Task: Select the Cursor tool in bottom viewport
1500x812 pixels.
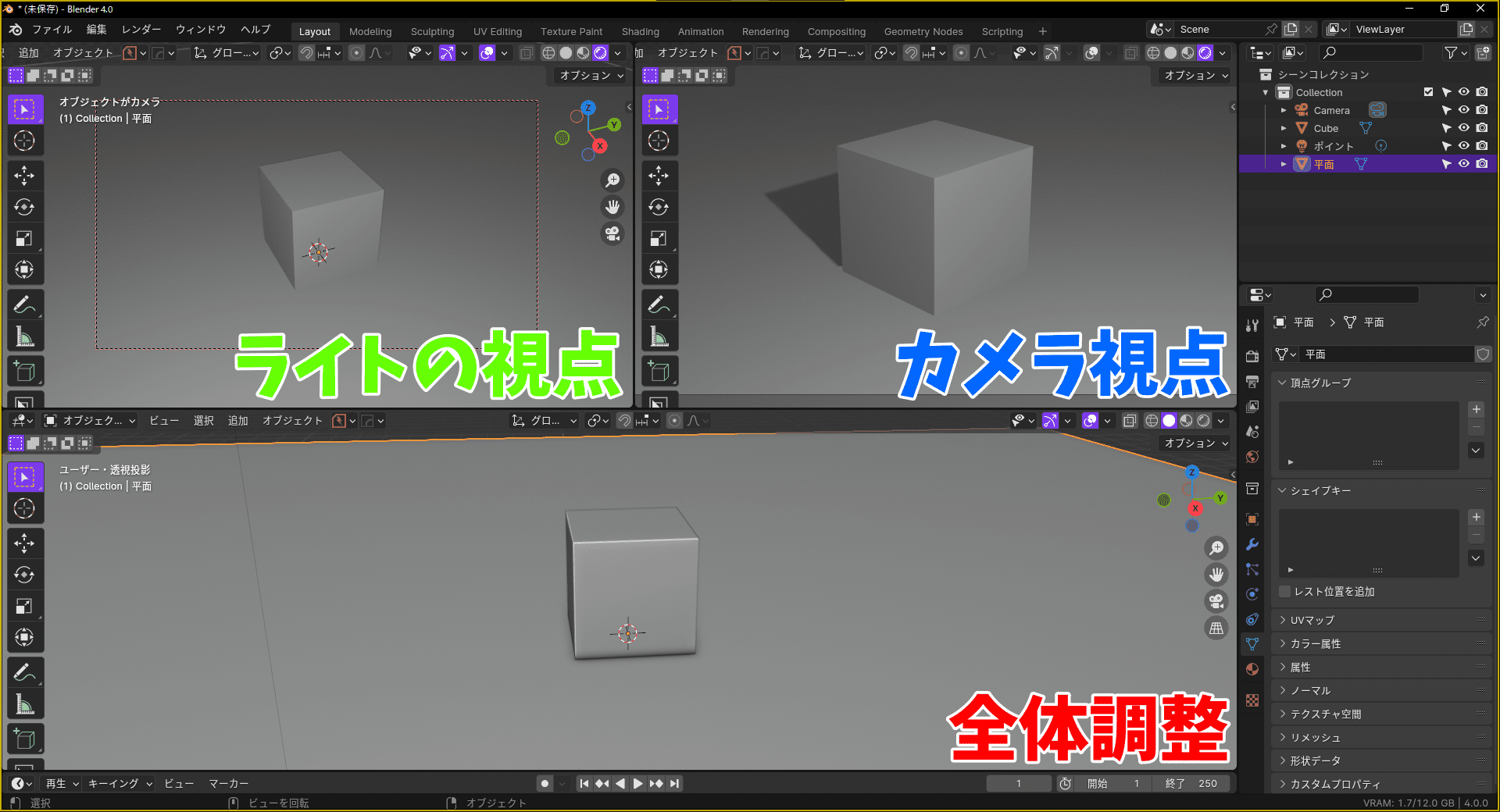Action: coord(24,508)
